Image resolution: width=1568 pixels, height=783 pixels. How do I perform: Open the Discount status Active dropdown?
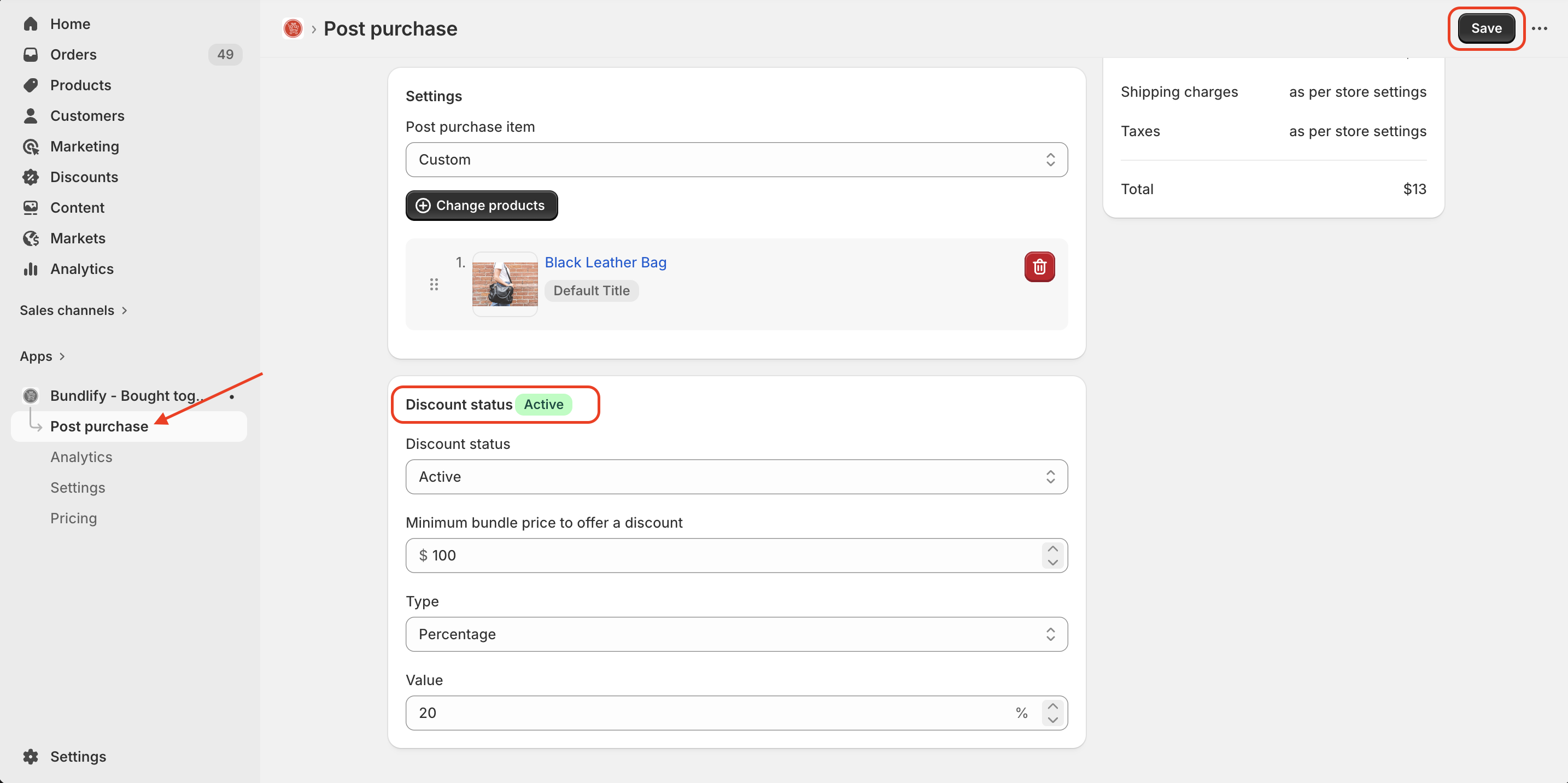click(x=736, y=477)
